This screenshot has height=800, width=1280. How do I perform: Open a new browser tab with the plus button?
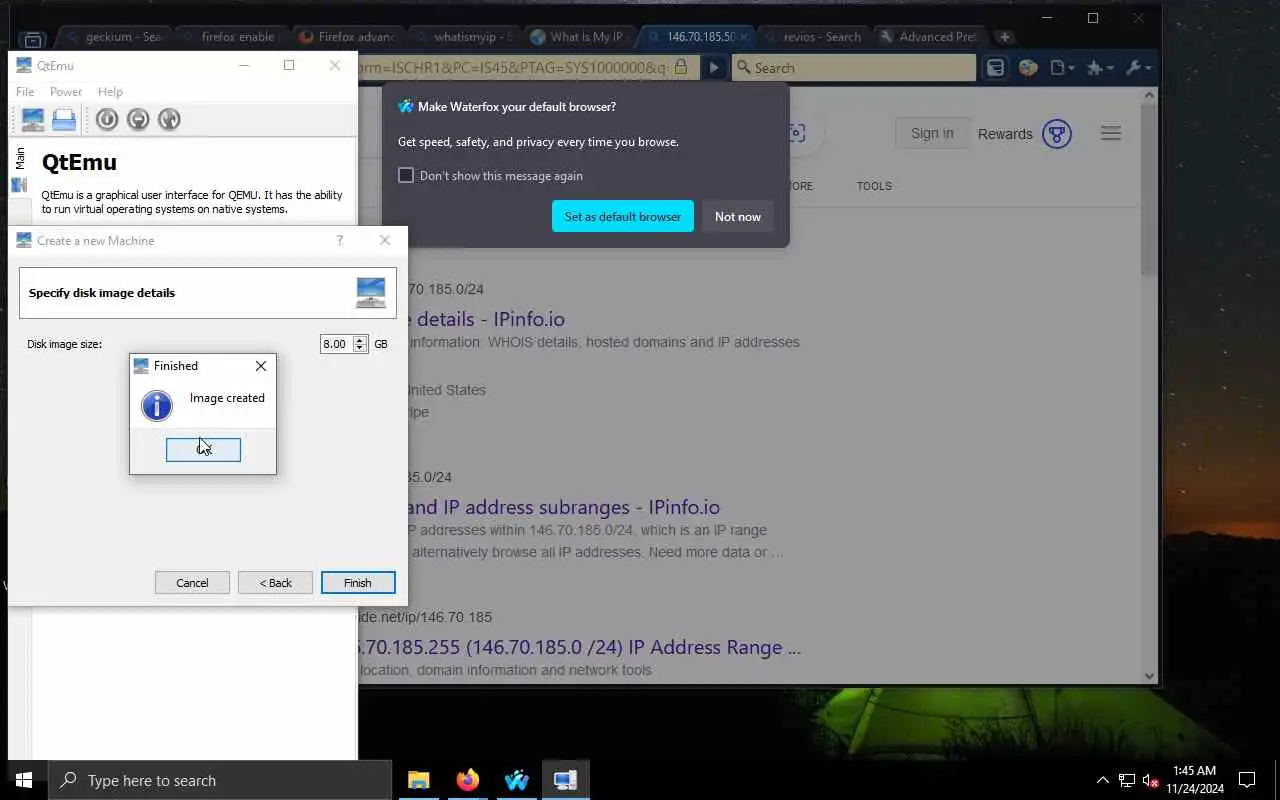(1005, 37)
